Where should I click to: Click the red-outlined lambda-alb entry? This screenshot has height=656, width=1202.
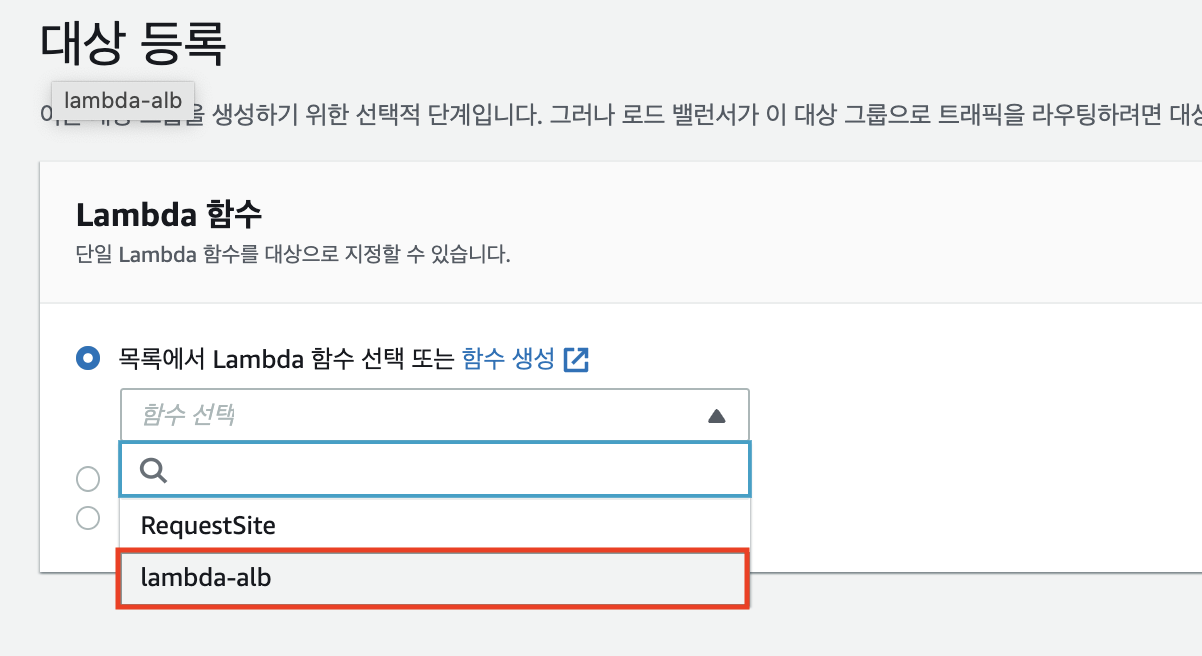(x=433, y=578)
